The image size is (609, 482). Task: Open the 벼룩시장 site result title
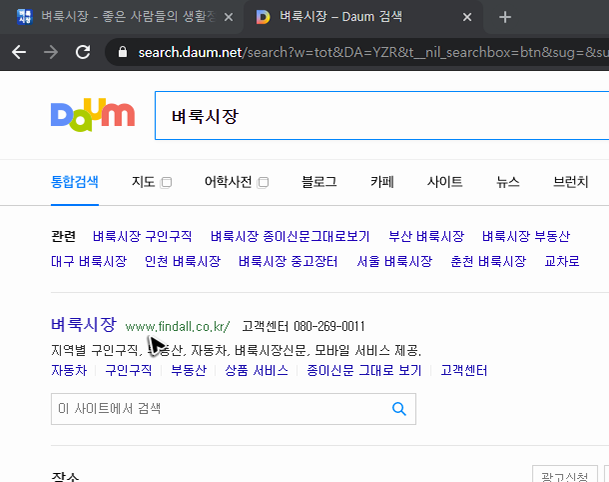click(x=84, y=324)
